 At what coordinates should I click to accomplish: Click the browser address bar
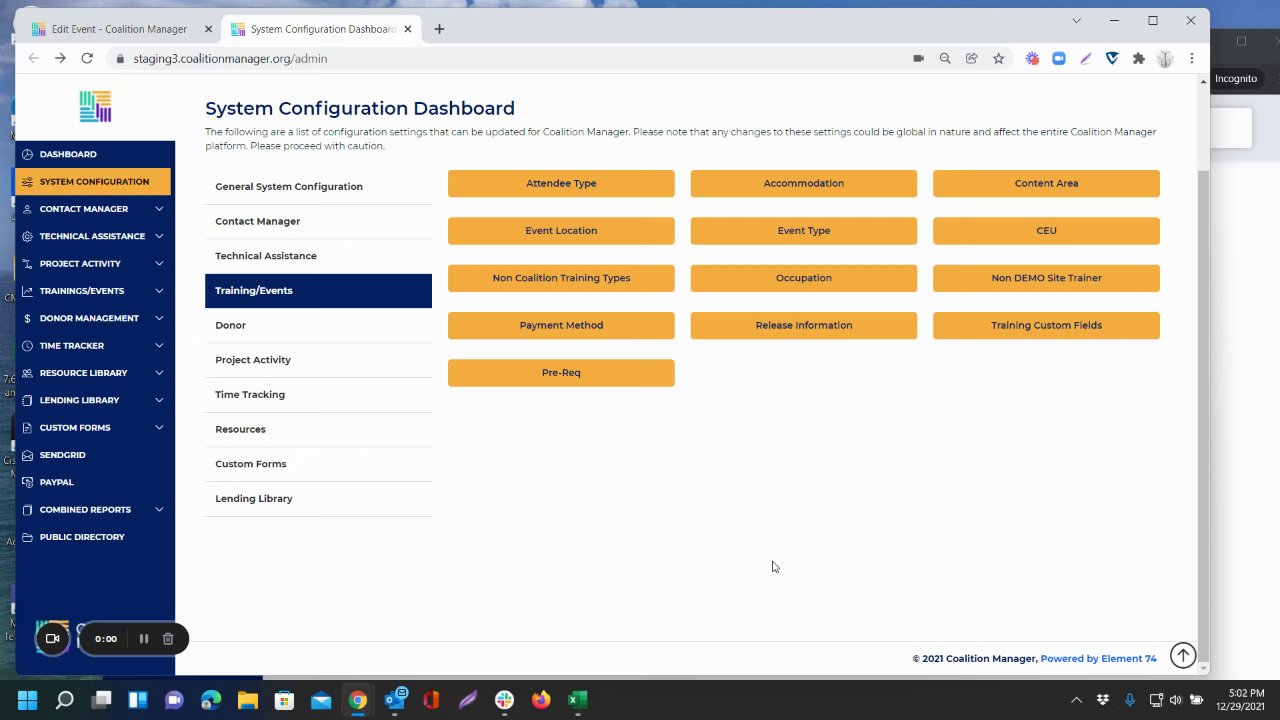click(510, 59)
